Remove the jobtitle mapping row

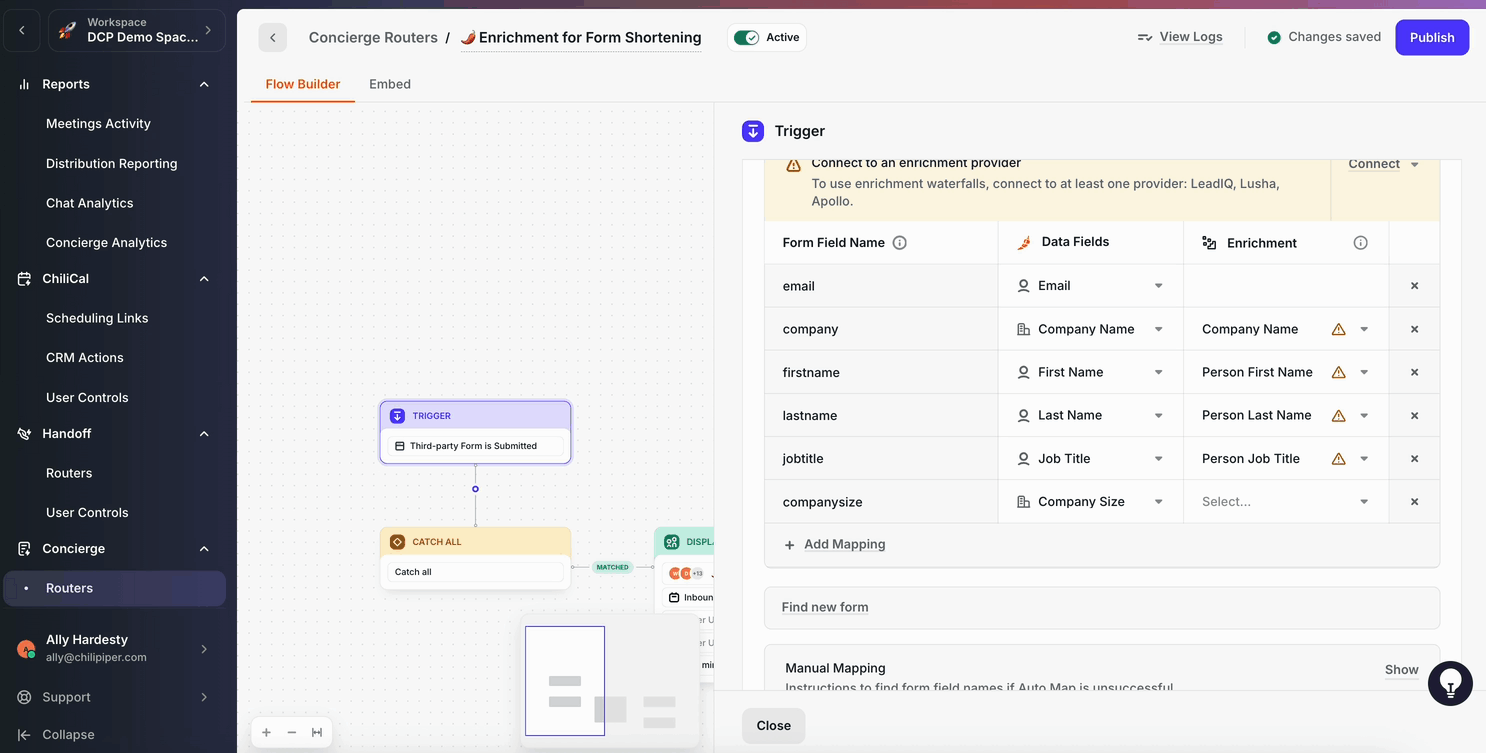click(x=1414, y=458)
